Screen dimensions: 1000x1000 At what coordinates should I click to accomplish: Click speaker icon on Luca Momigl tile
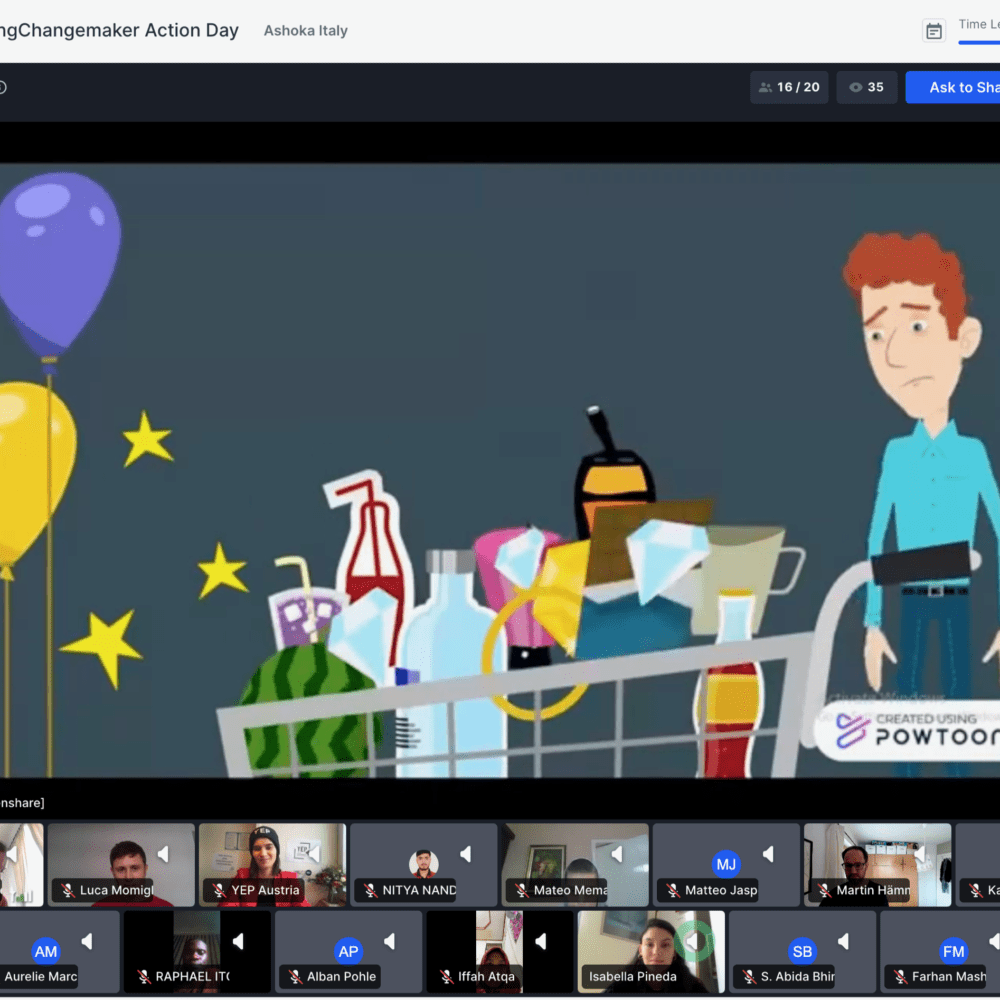tap(163, 854)
